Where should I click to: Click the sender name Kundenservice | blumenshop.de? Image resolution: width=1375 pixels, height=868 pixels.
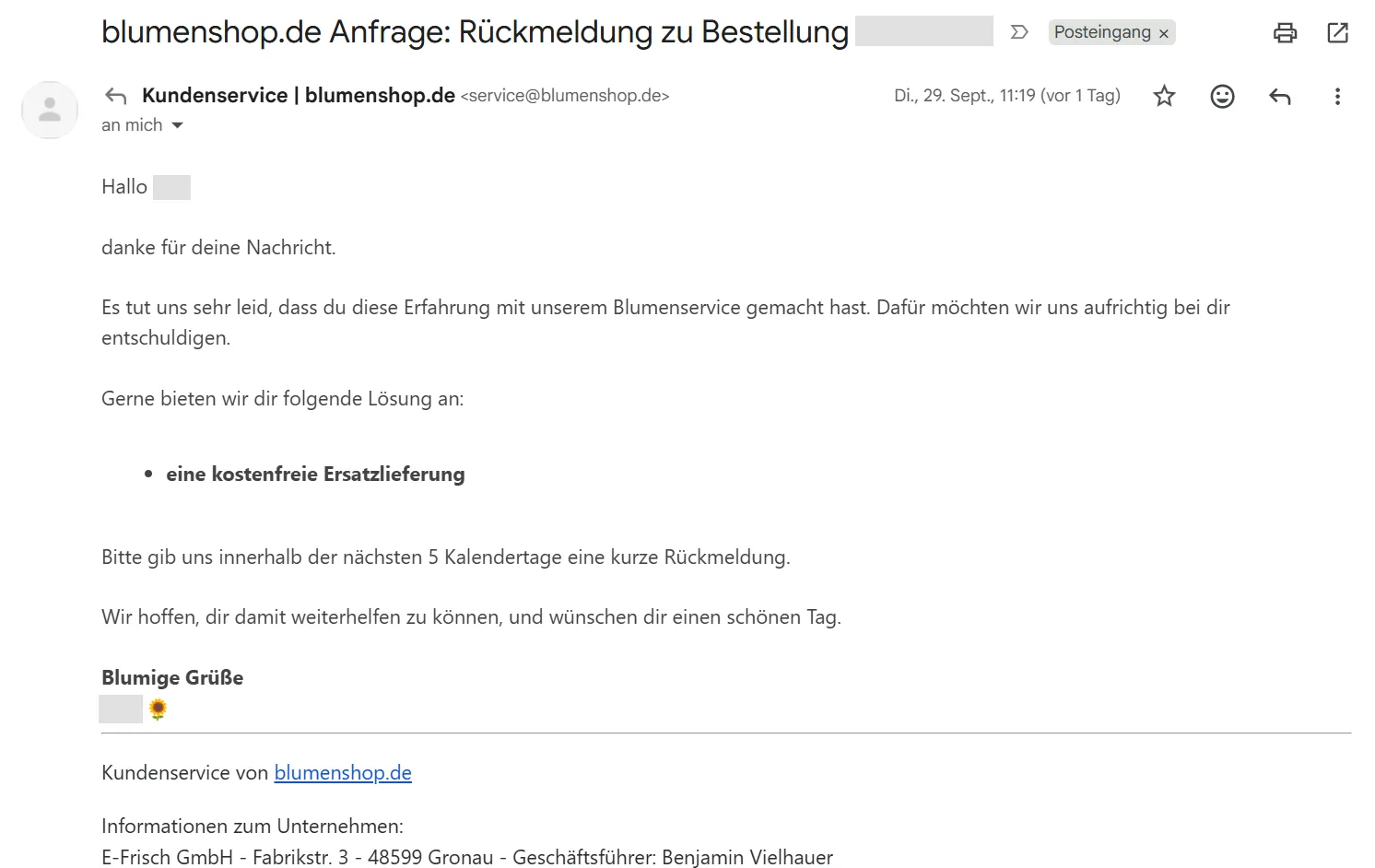click(x=299, y=95)
